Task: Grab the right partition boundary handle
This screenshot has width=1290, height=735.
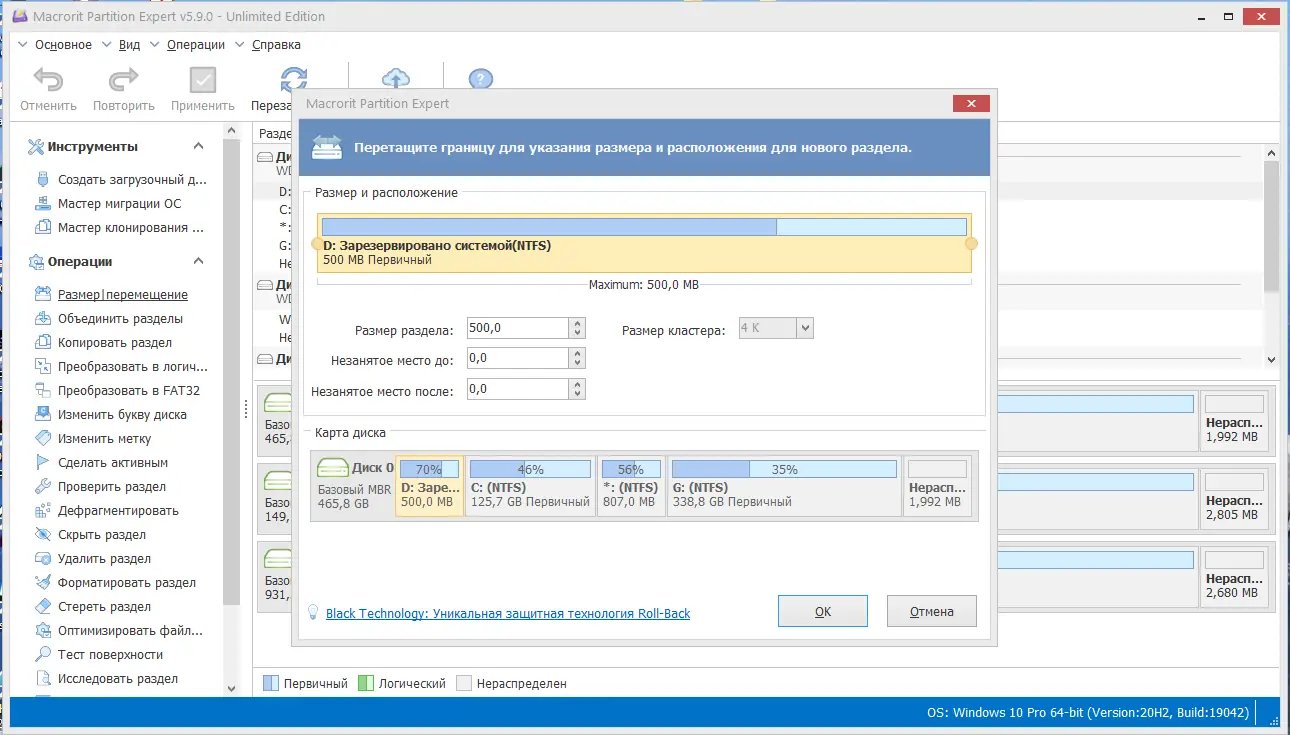Action: (x=971, y=244)
